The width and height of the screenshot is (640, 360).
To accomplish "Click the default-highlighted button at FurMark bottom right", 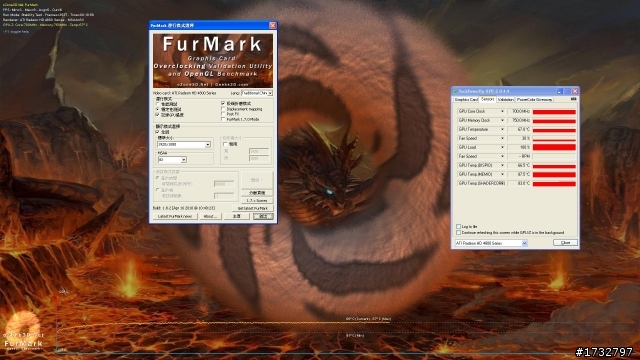I will pyautogui.click(x=263, y=216).
